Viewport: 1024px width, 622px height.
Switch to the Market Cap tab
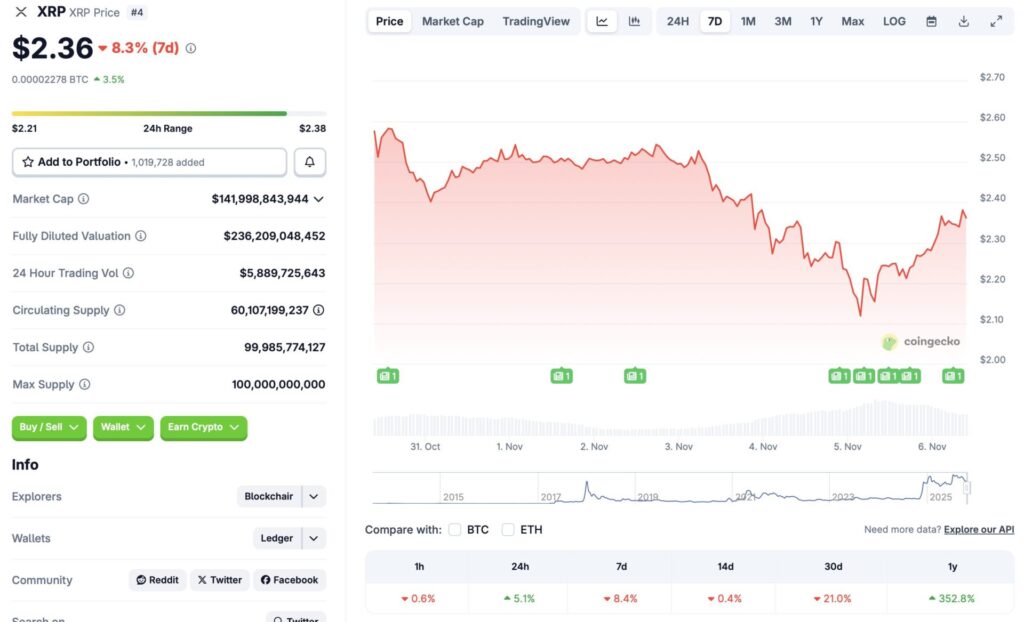[x=452, y=20]
